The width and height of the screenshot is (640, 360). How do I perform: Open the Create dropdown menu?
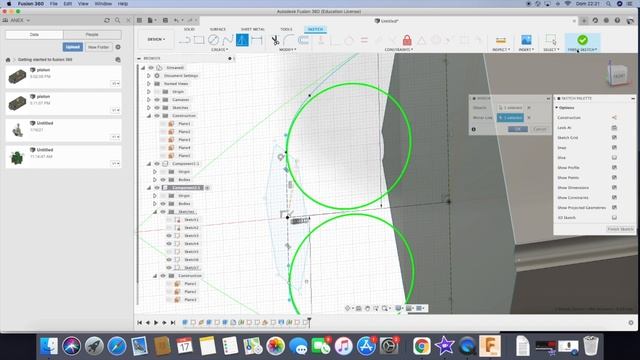coord(220,50)
